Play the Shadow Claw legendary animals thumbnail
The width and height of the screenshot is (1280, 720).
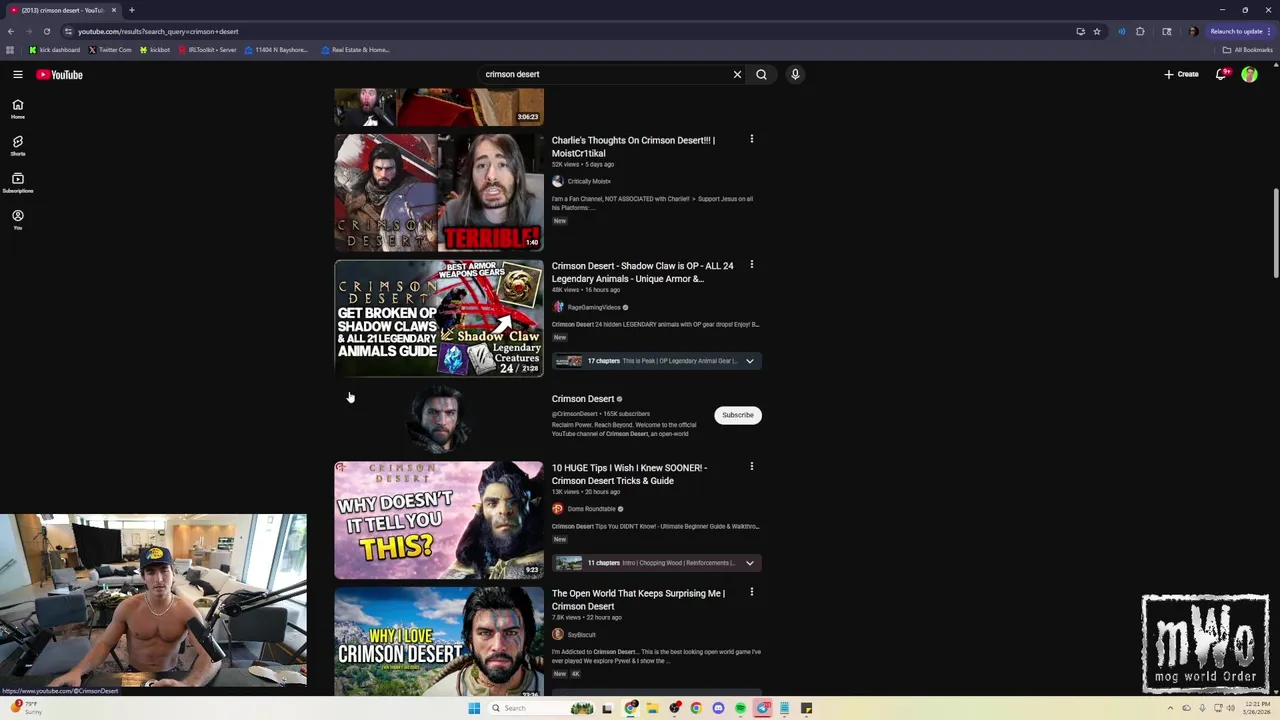[x=439, y=318]
